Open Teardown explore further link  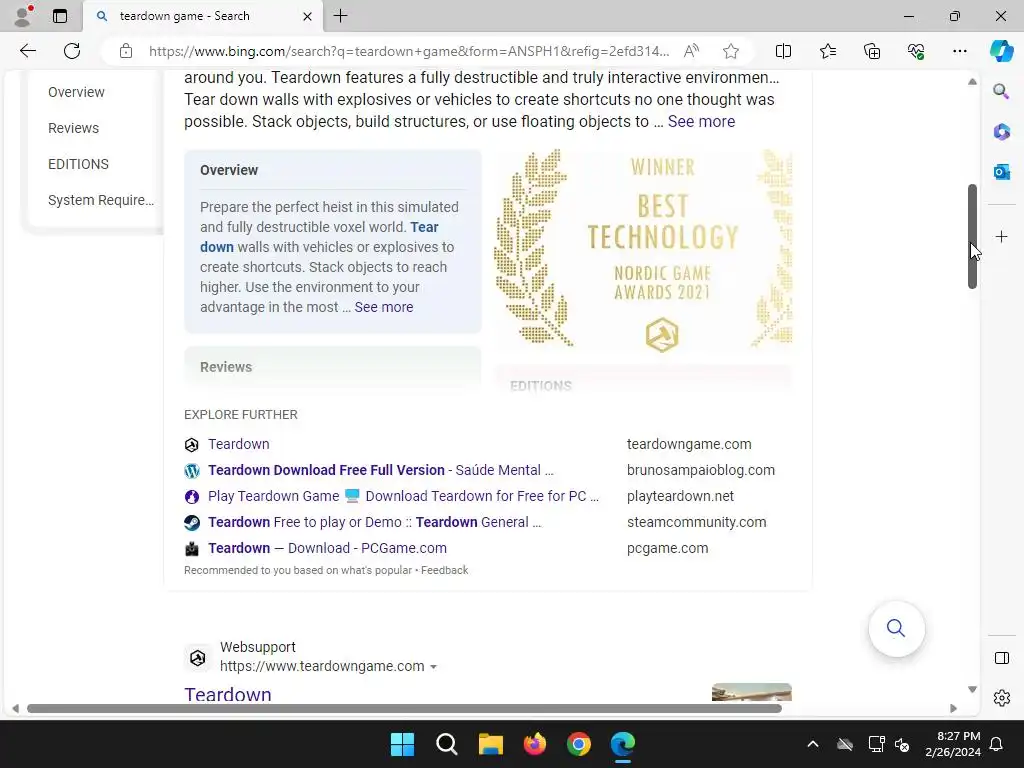pyautogui.click(x=238, y=444)
